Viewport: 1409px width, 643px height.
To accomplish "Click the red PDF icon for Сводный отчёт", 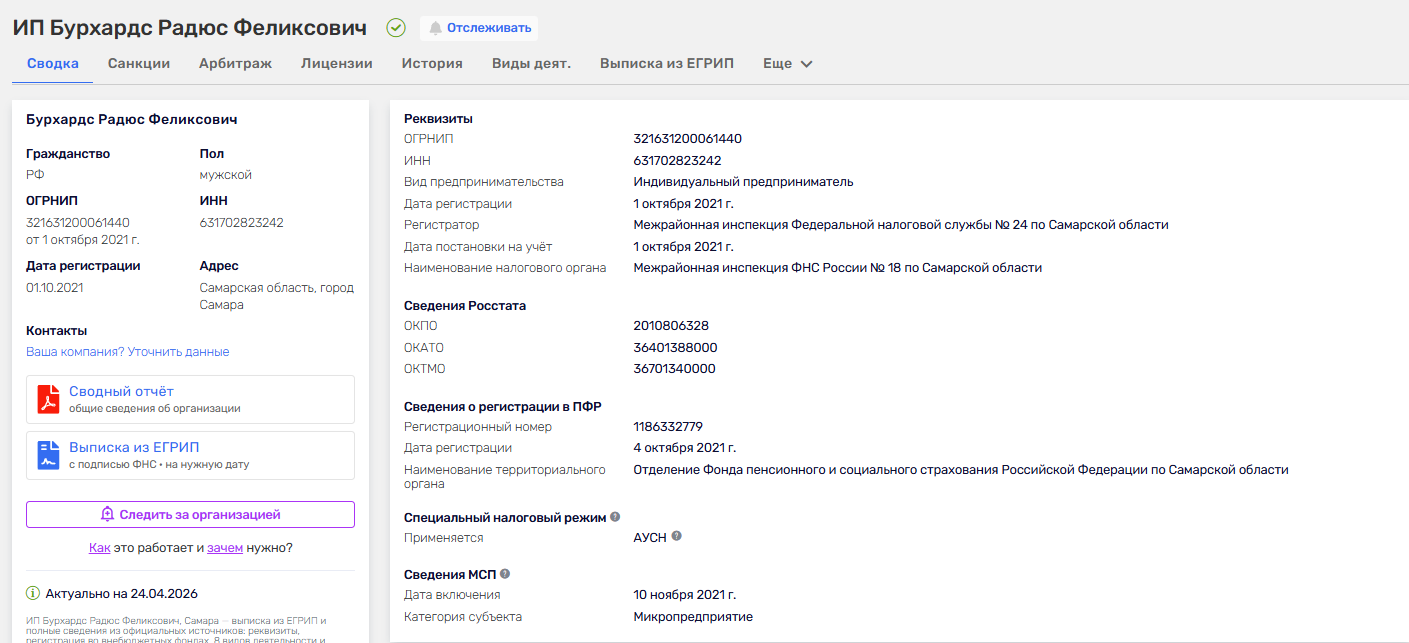I will pyautogui.click(x=48, y=399).
